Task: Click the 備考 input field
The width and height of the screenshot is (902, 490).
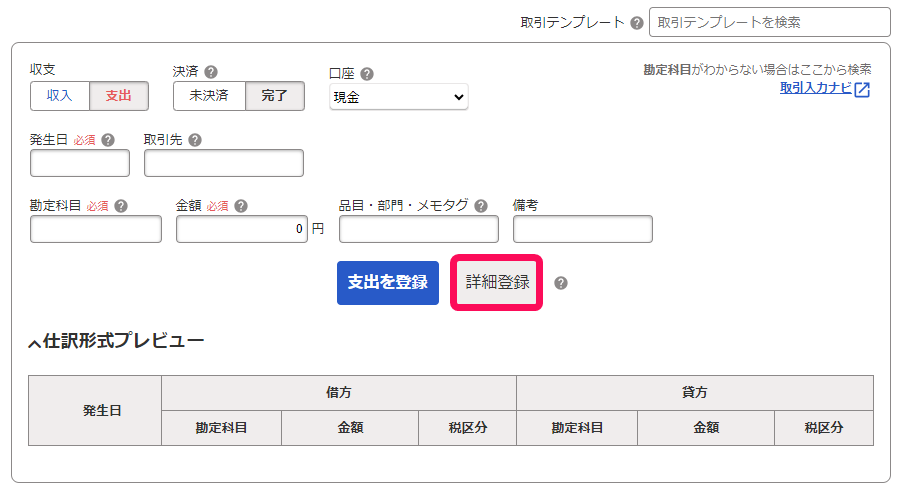Action: pos(582,229)
